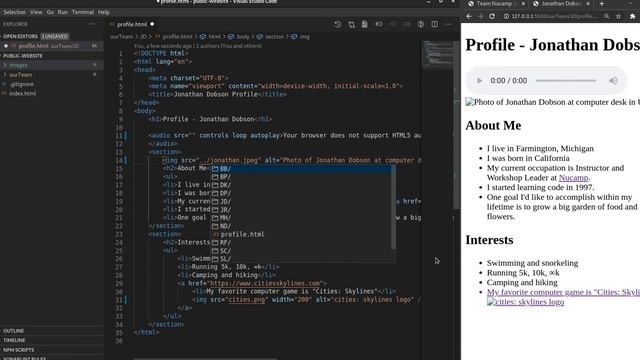Click autocomplete list scrollbar
This screenshot has height=360, width=640.
pyautogui.click(x=393, y=207)
